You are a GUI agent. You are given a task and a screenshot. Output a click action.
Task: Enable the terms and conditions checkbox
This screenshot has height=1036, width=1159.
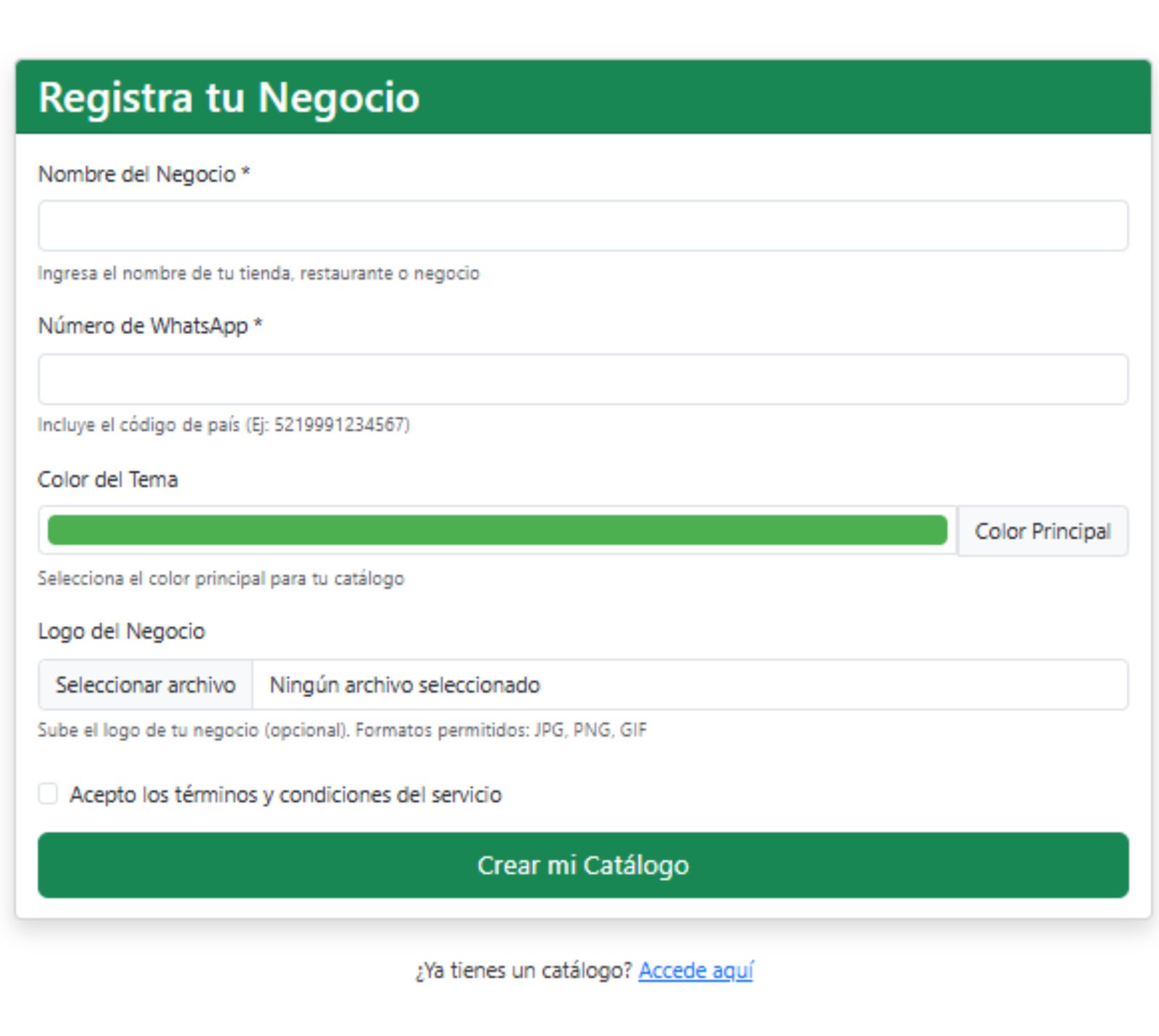click(x=49, y=794)
